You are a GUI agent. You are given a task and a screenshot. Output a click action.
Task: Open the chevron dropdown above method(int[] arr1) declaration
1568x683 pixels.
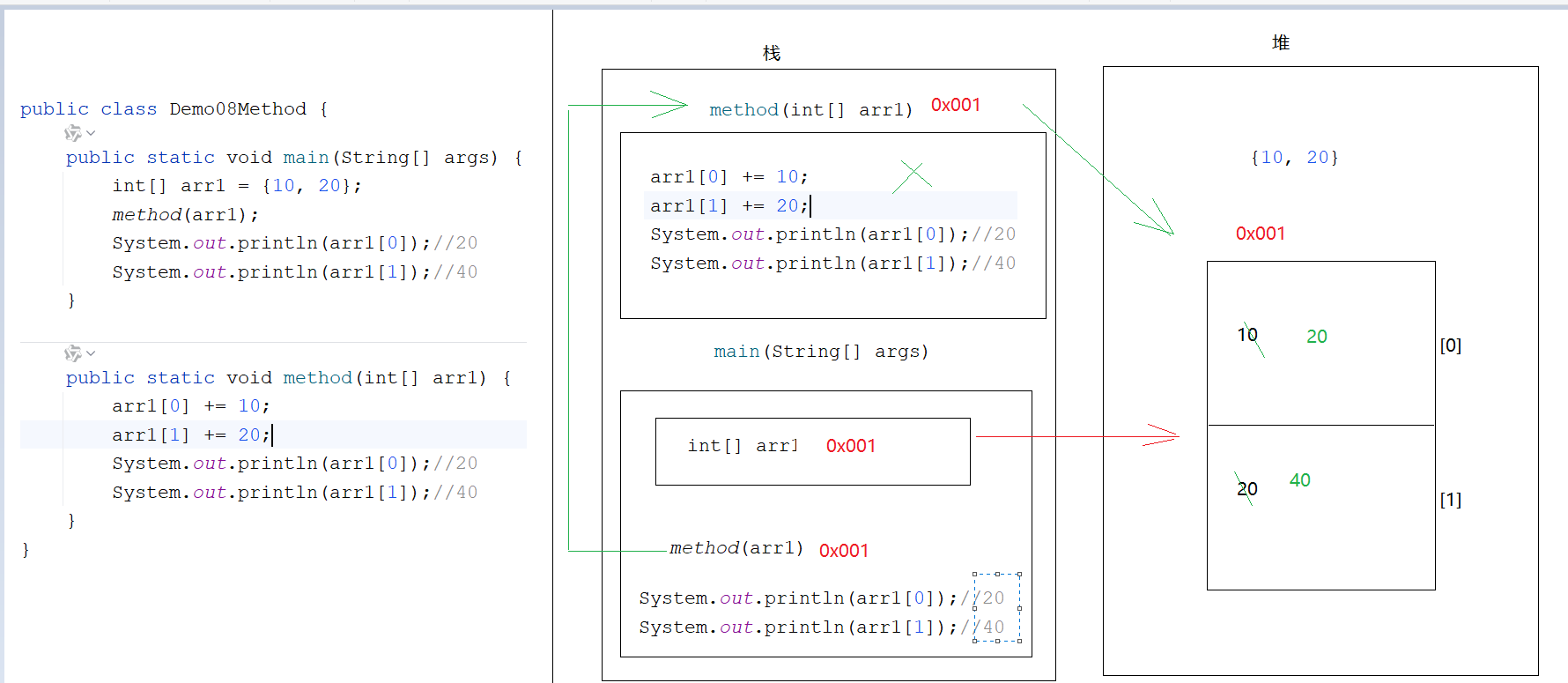(91, 353)
